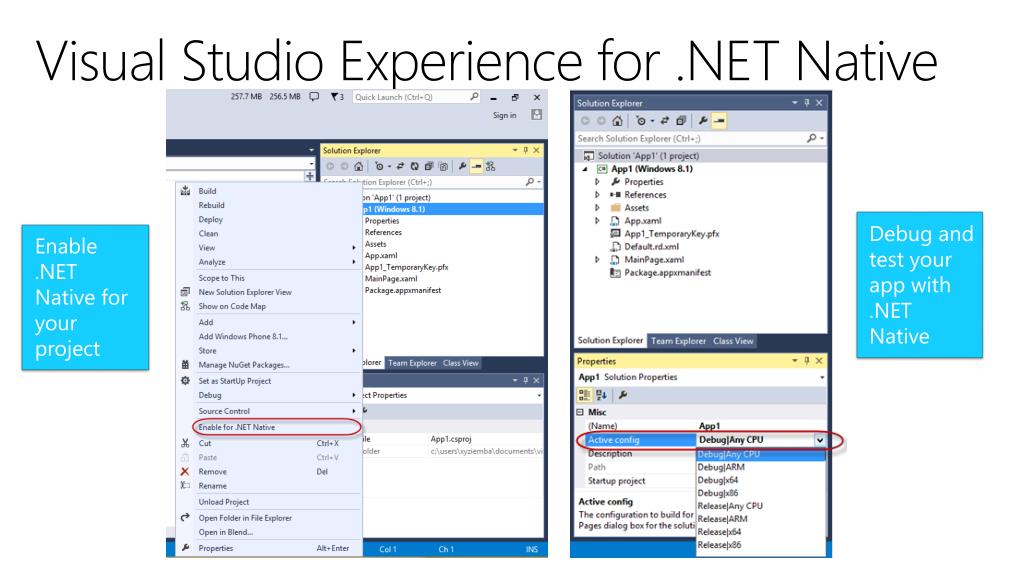Switch to Class View tab in right panel
Screen dimensions: 1024x576
tap(733, 341)
